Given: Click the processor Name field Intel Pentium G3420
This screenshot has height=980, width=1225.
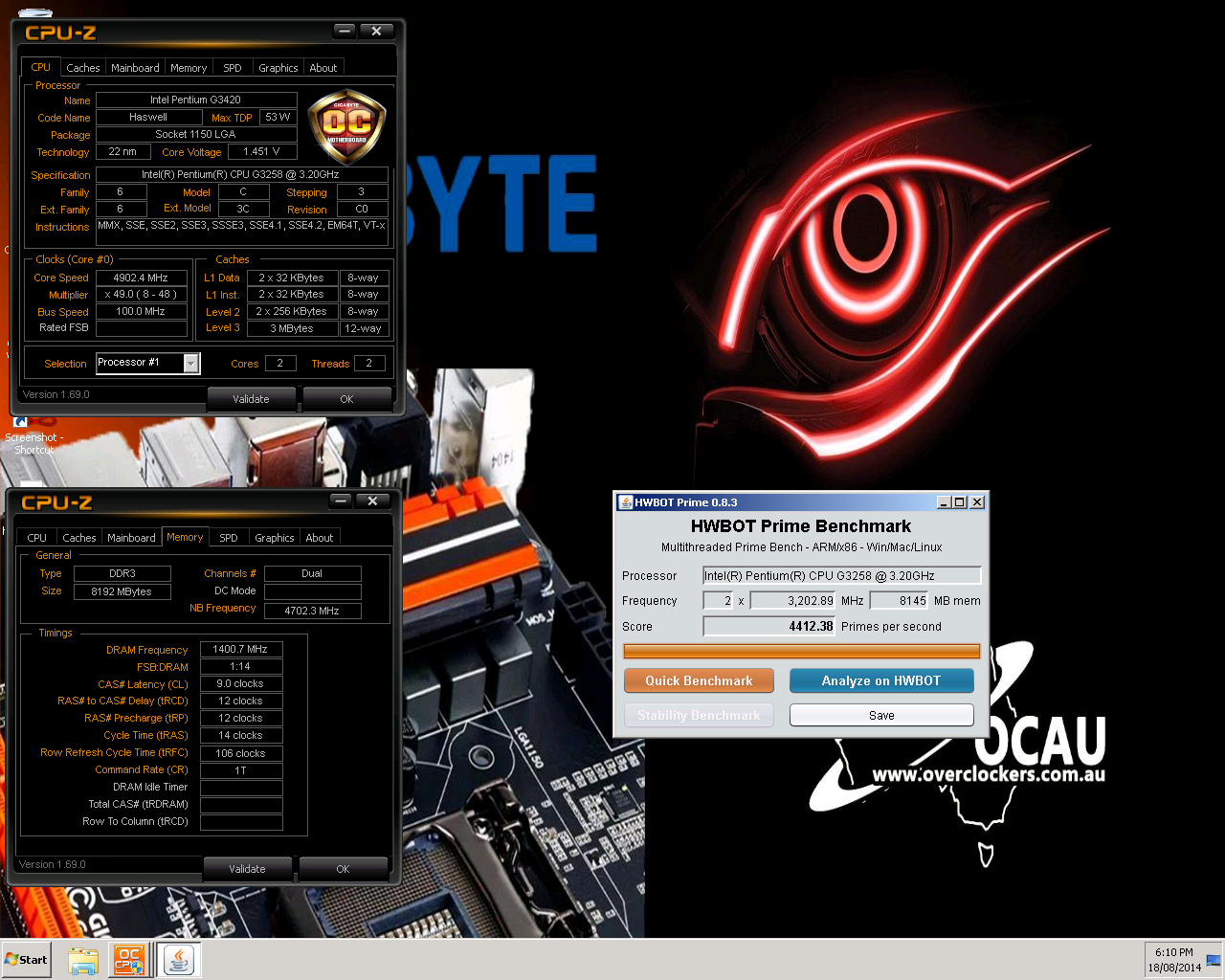Looking at the screenshot, I should 196,100.
